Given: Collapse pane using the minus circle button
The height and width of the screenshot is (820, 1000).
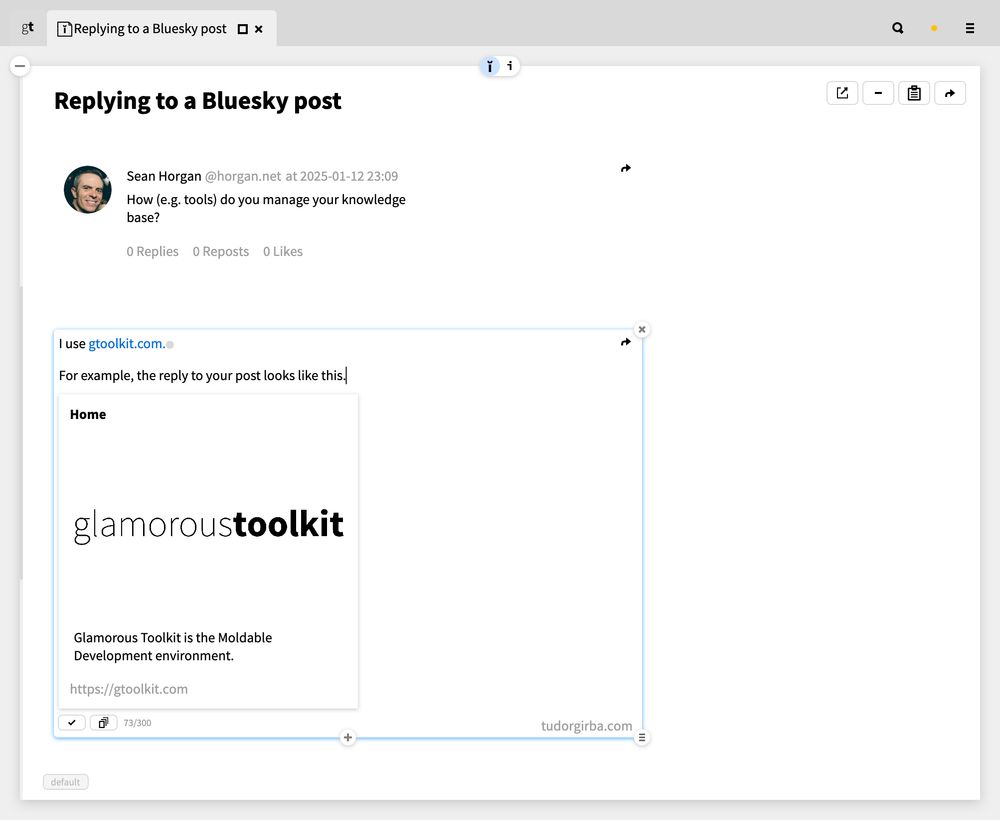Looking at the screenshot, I should pos(20,66).
